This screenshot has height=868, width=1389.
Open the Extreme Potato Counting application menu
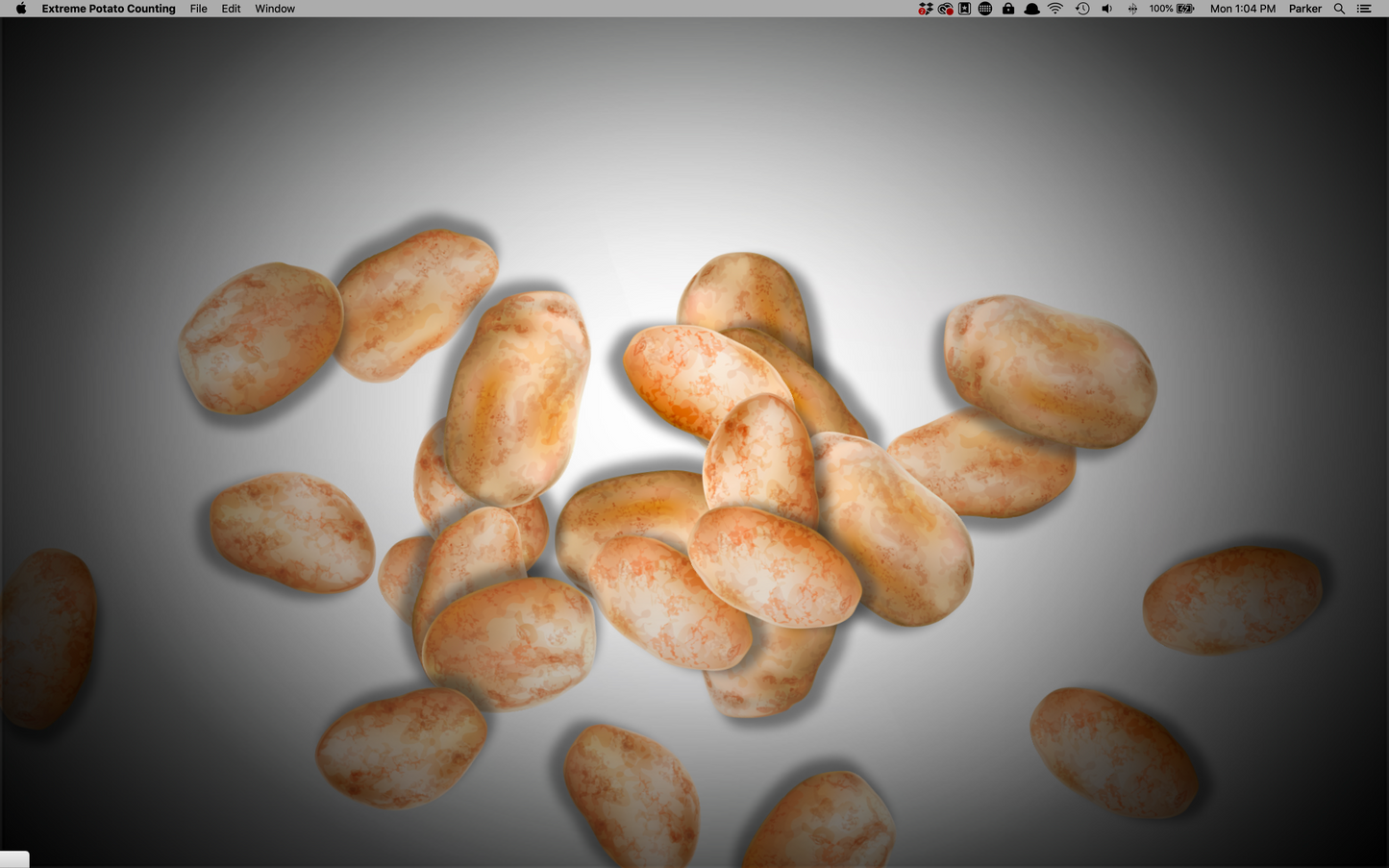tap(108, 9)
